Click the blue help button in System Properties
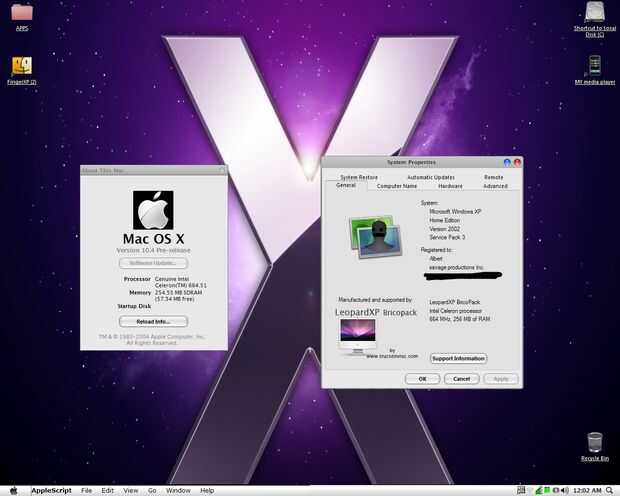Image resolution: width=620 pixels, height=496 pixels. (507, 163)
